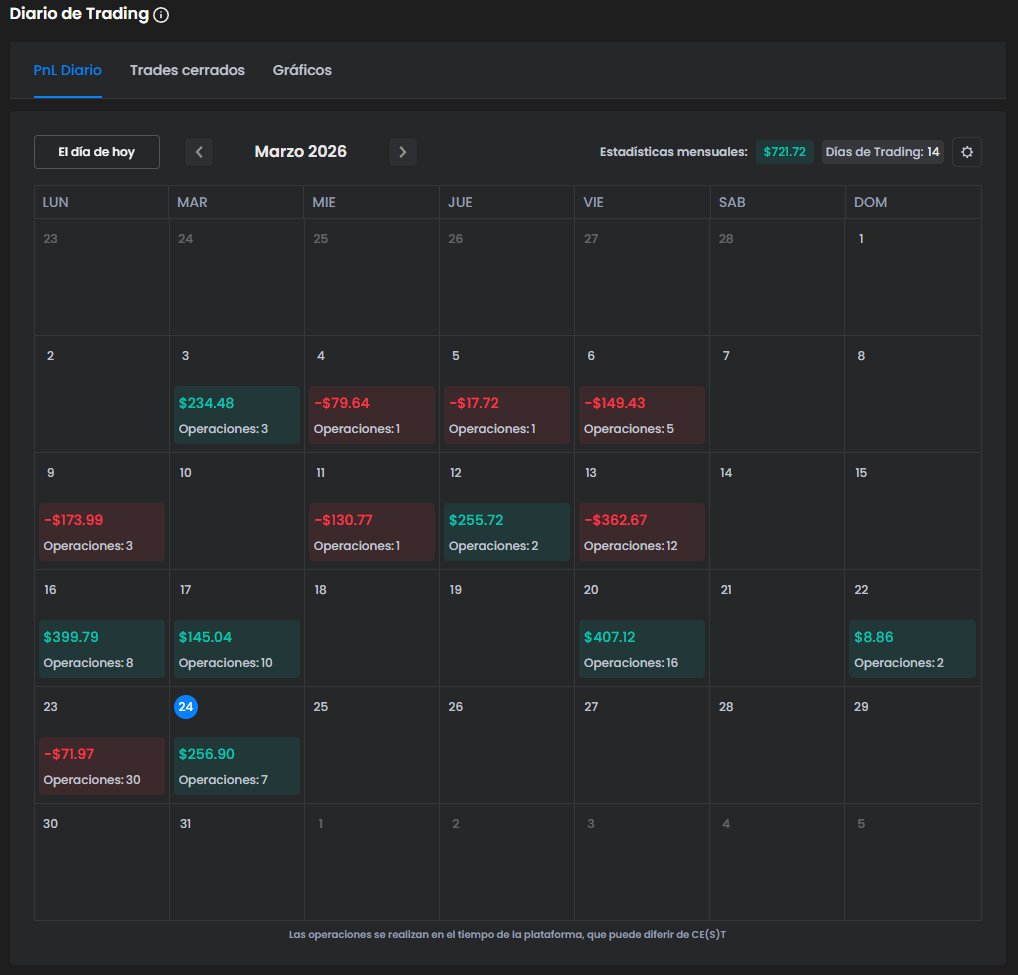Select the $256.90 entry for today
The image size is (1018, 975).
pos(236,766)
